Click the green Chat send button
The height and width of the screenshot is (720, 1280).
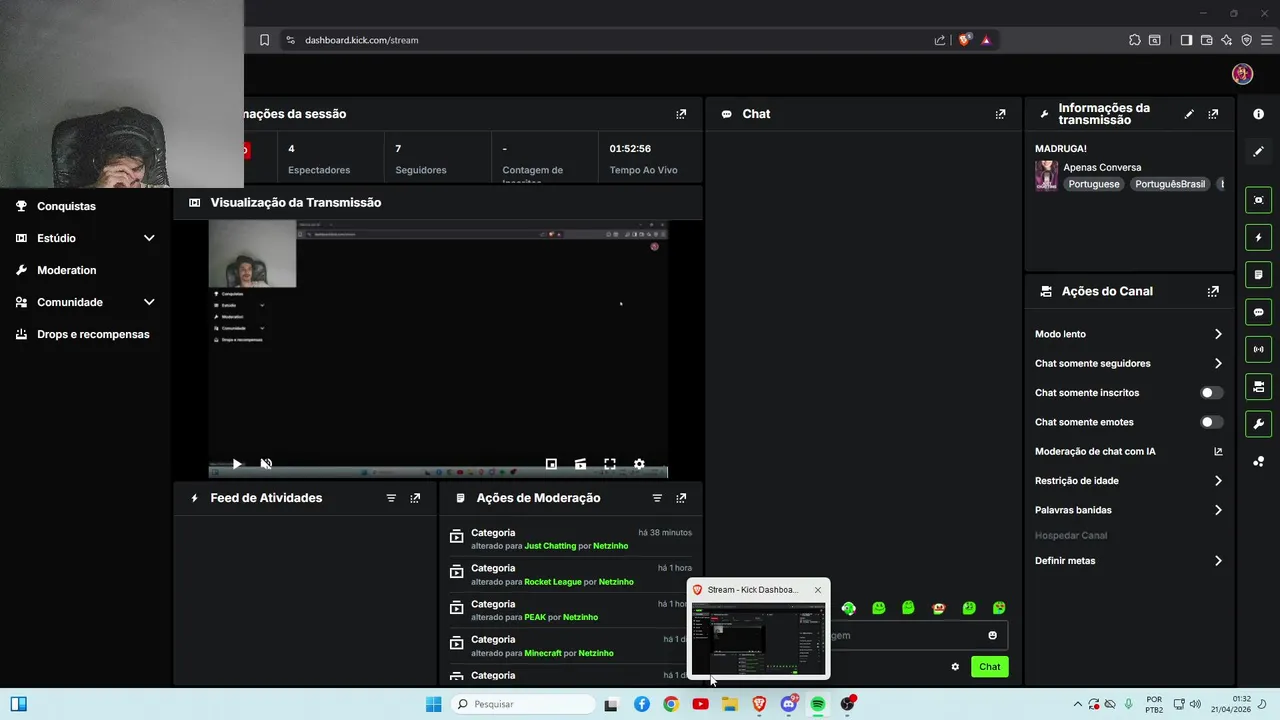pos(989,667)
